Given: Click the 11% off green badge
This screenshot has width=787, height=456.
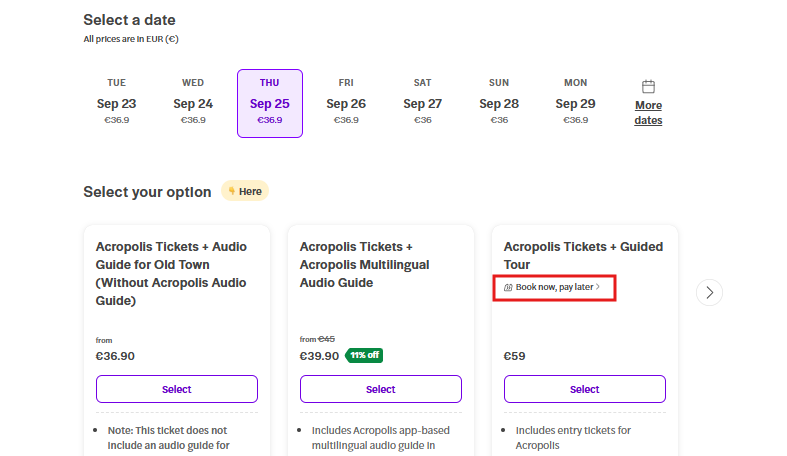Looking at the screenshot, I should [364, 355].
